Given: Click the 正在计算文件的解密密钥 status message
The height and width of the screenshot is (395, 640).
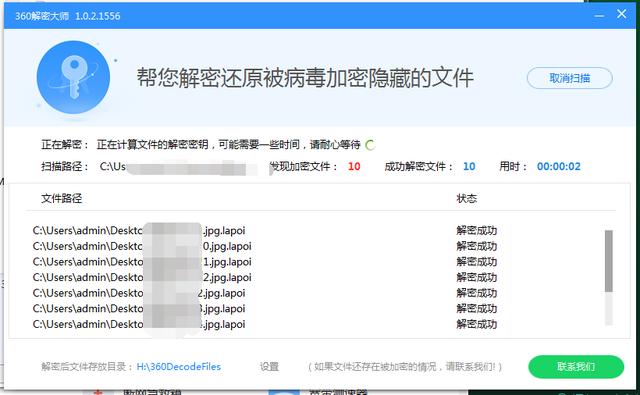Looking at the screenshot, I should (229, 144).
